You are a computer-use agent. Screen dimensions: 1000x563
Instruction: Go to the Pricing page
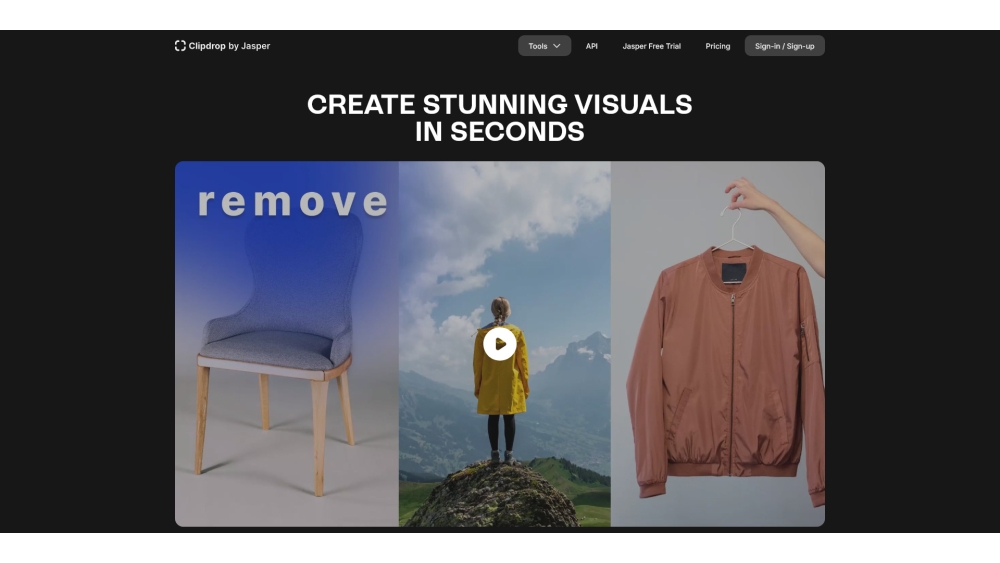coord(717,46)
